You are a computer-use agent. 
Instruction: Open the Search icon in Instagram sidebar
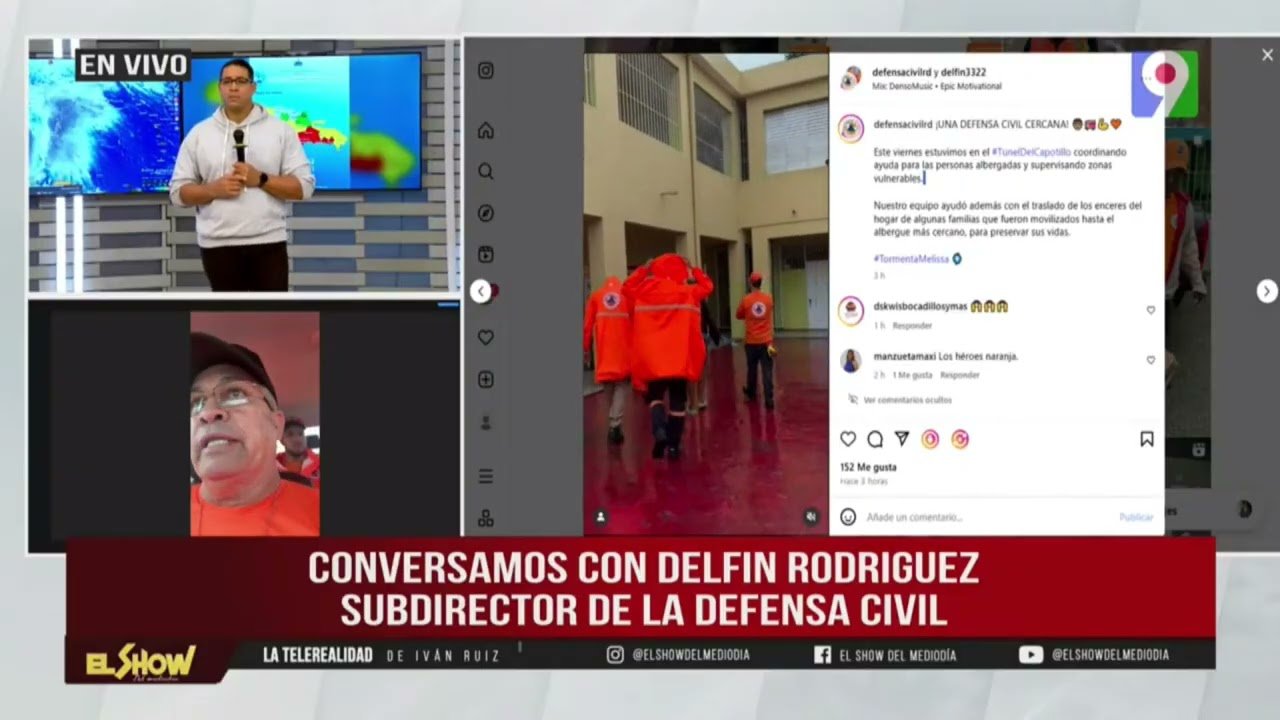[486, 171]
